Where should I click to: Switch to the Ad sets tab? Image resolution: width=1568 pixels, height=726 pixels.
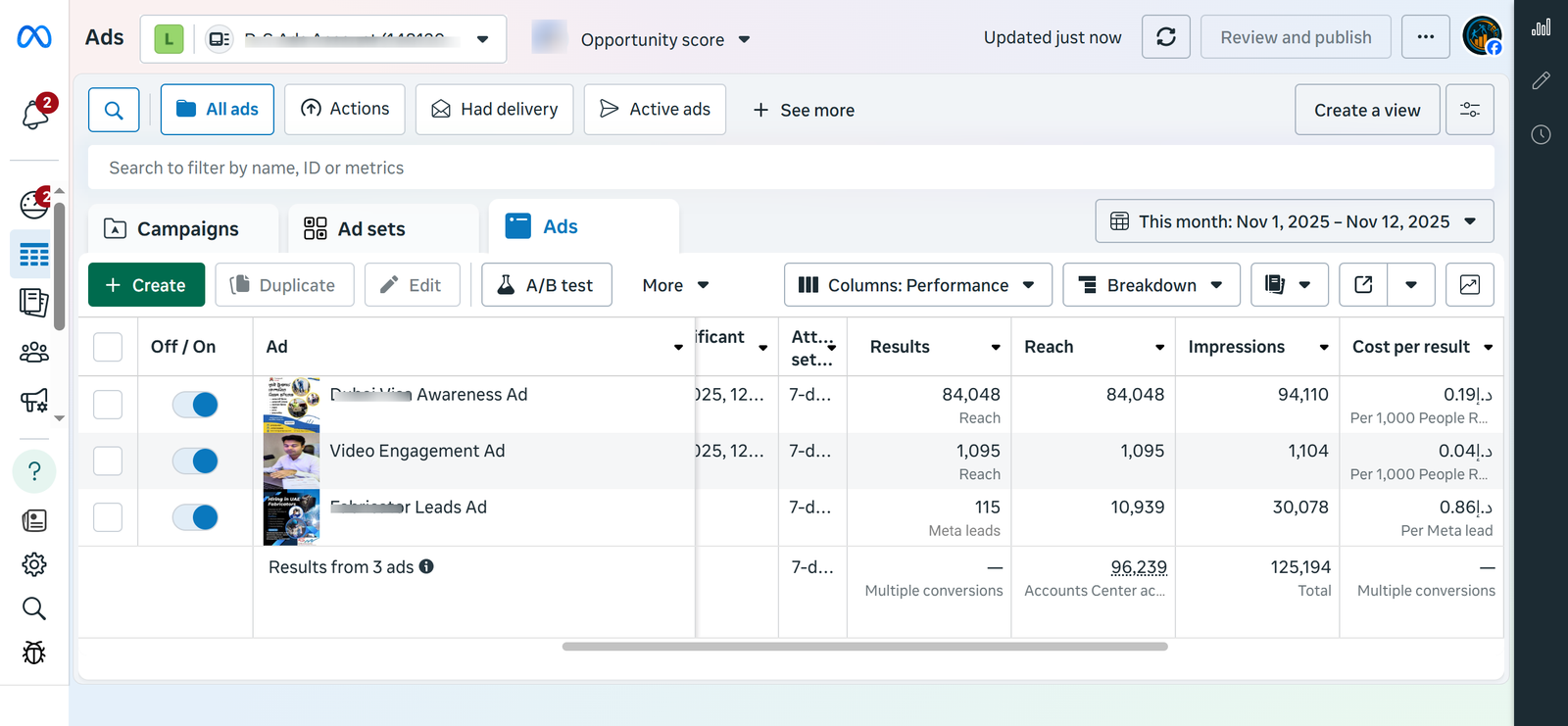[x=383, y=228]
